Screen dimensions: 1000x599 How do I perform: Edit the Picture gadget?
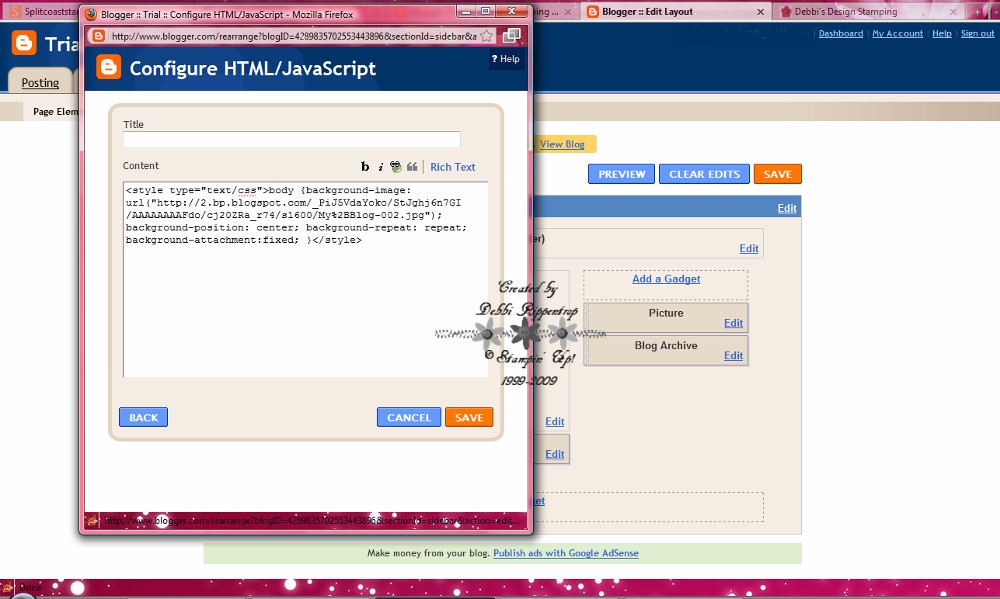pyautogui.click(x=733, y=323)
